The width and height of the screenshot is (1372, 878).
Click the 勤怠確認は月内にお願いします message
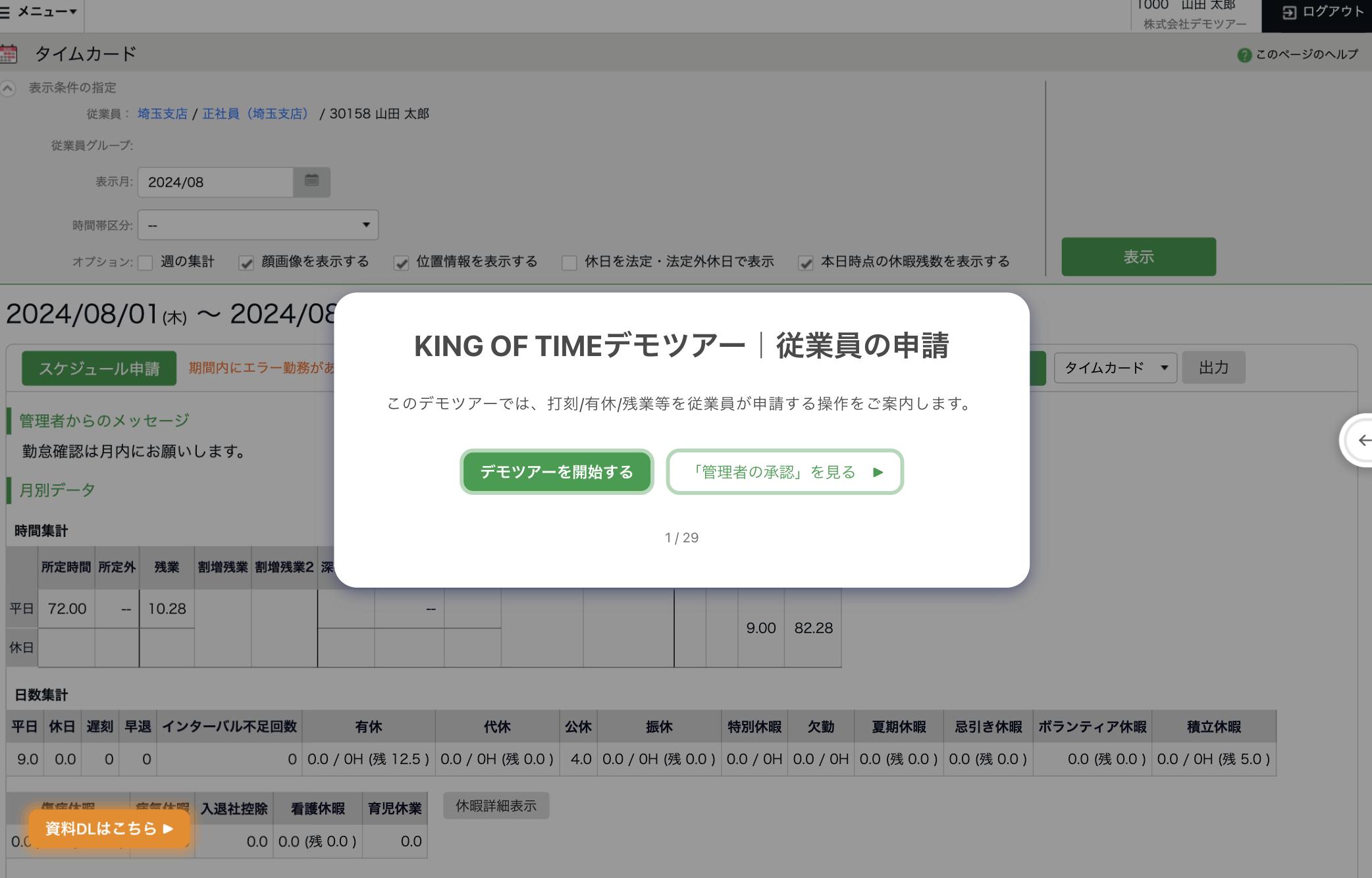click(134, 452)
